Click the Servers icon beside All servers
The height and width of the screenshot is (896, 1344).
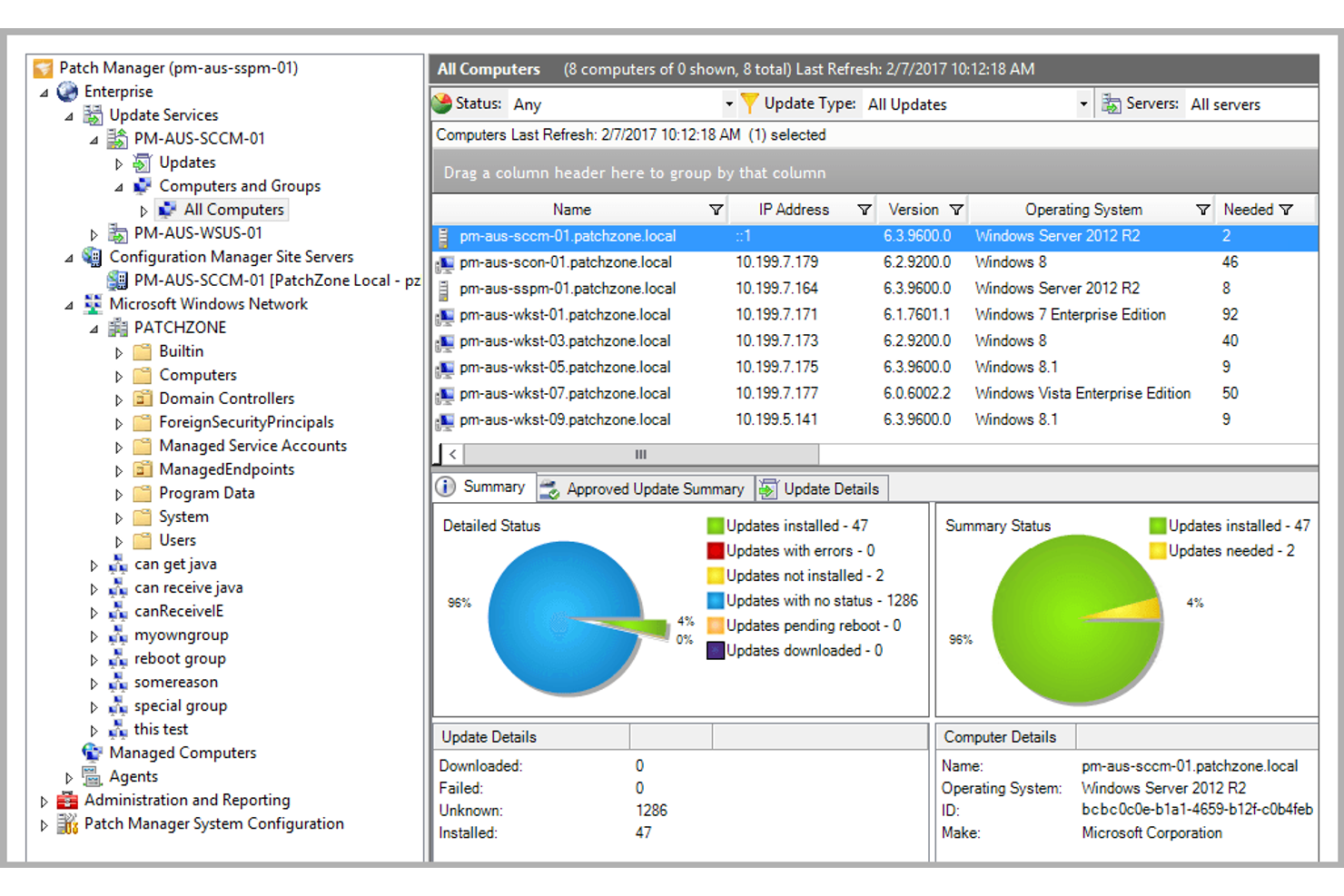pos(1109,103)
